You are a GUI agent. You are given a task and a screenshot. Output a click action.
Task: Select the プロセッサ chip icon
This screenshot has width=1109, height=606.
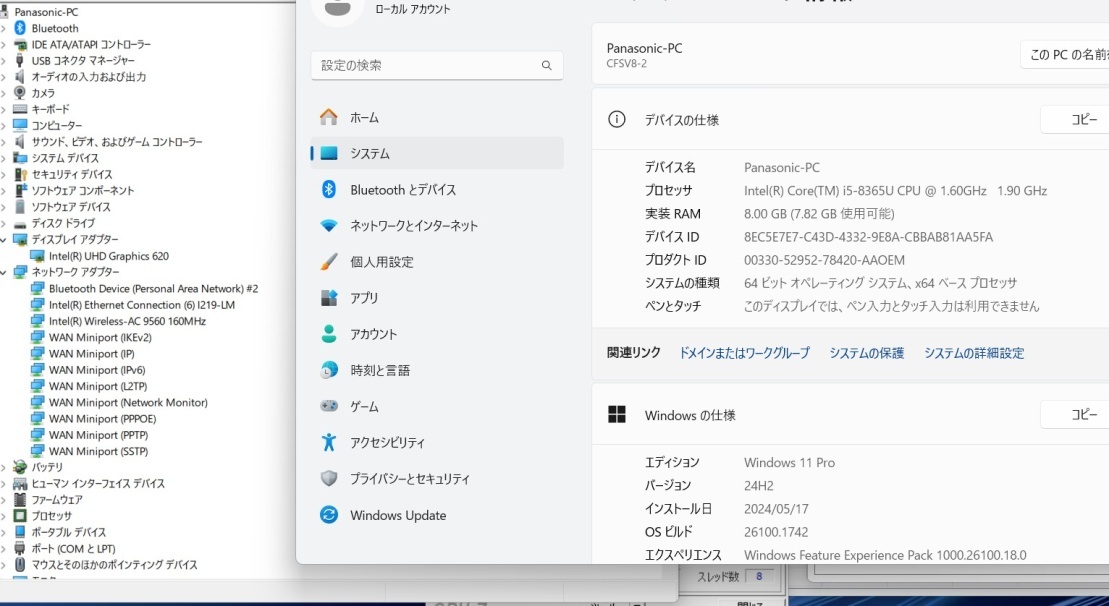pos(20,516)
